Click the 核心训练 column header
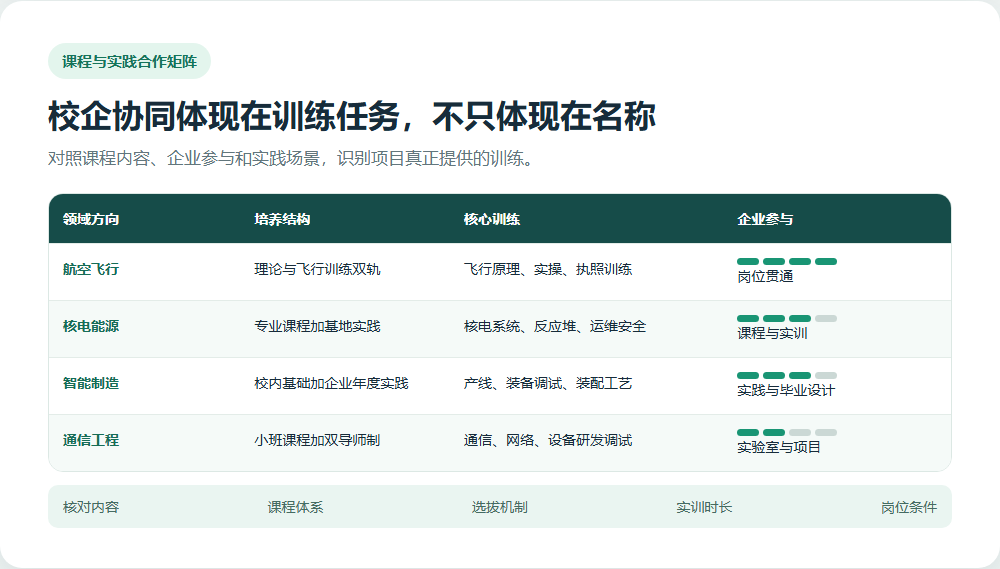 (492, 219)
